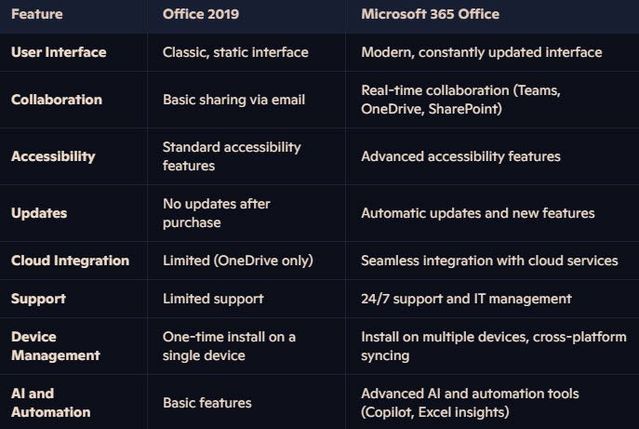Click the Basic sharing via email cell

[x=234, y=100]
